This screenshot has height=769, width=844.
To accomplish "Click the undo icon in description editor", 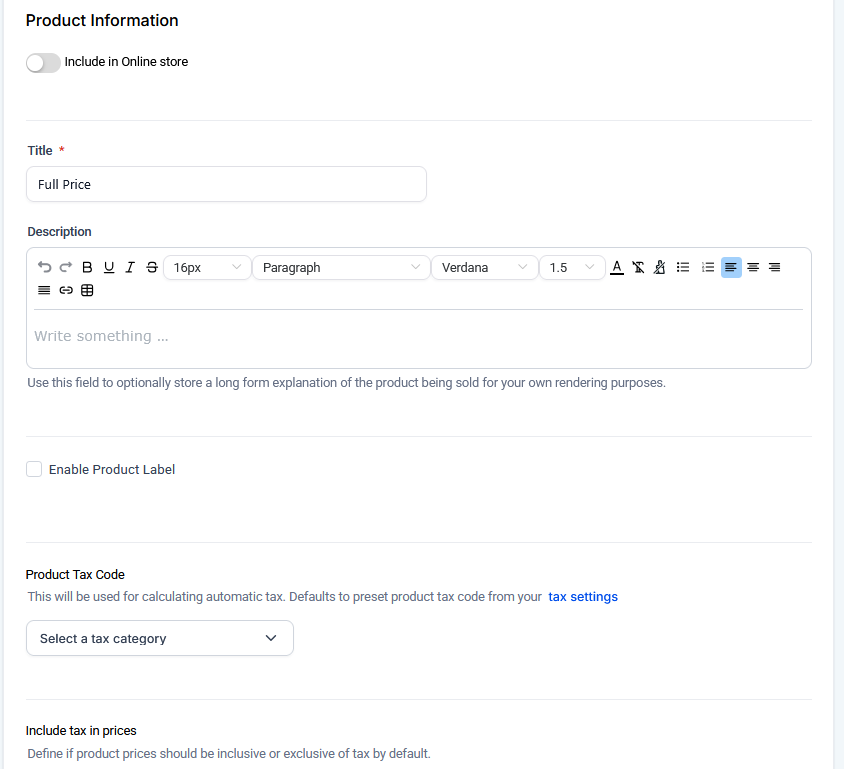I will [44, 267].
